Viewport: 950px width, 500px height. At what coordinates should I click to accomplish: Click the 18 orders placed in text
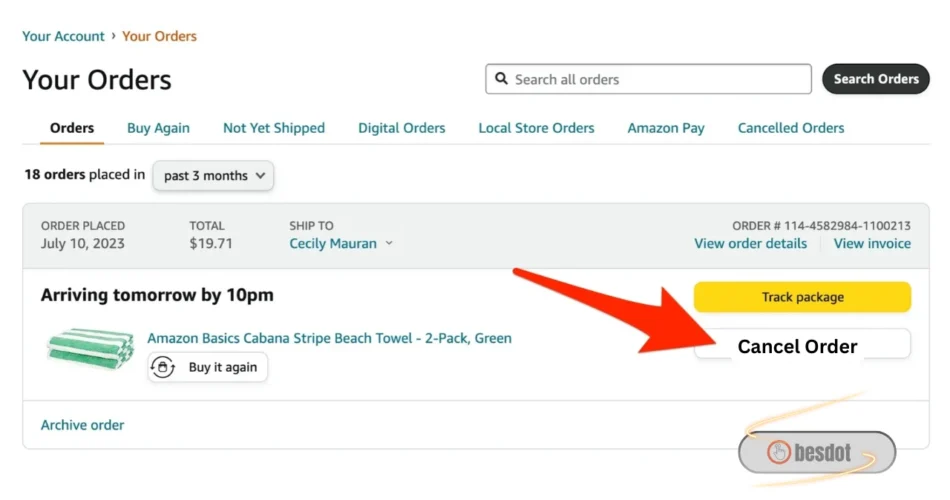point(85,175)
